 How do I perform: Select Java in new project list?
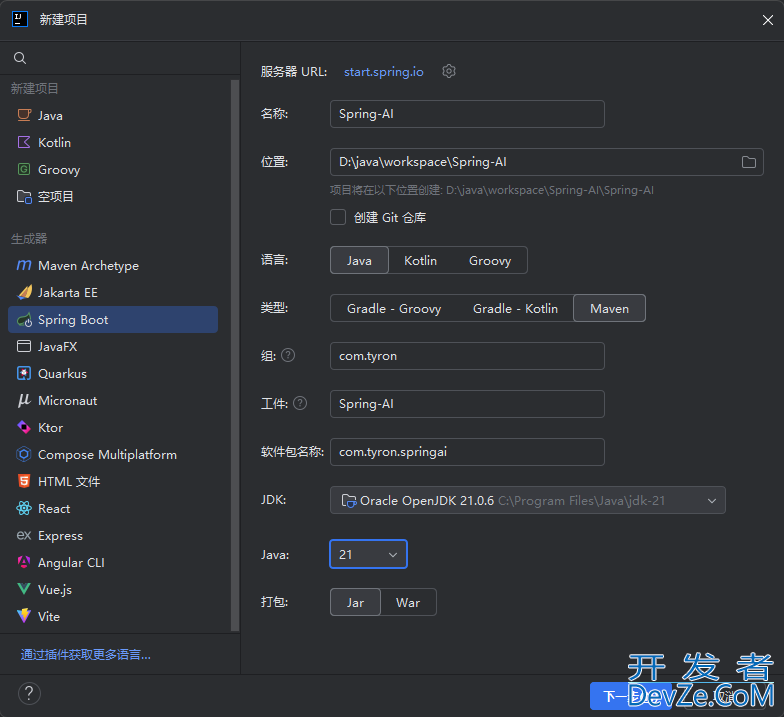click(113, 116)
